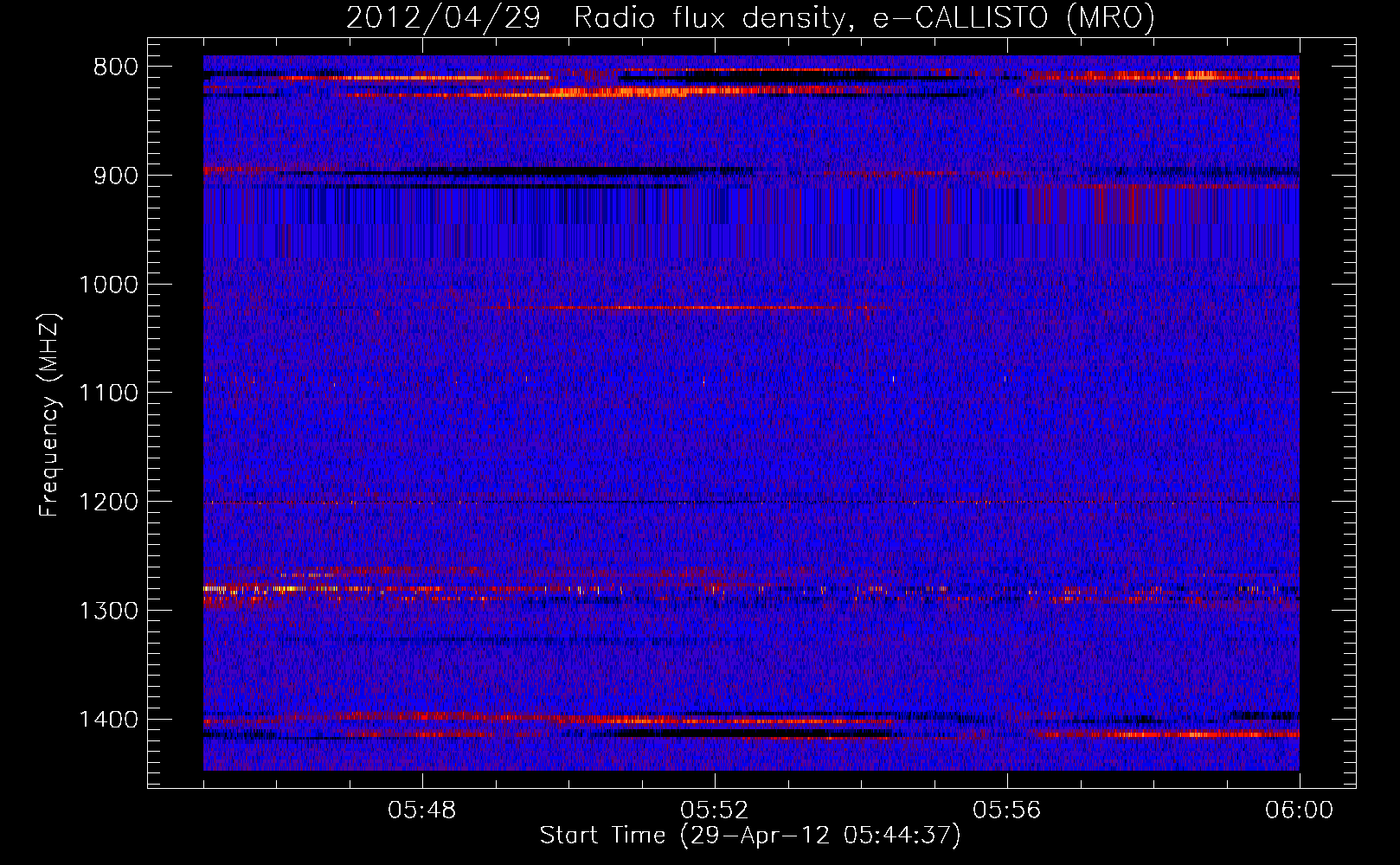
Task: Click the 1200 frequency tick label
Action: click(108, 503)
